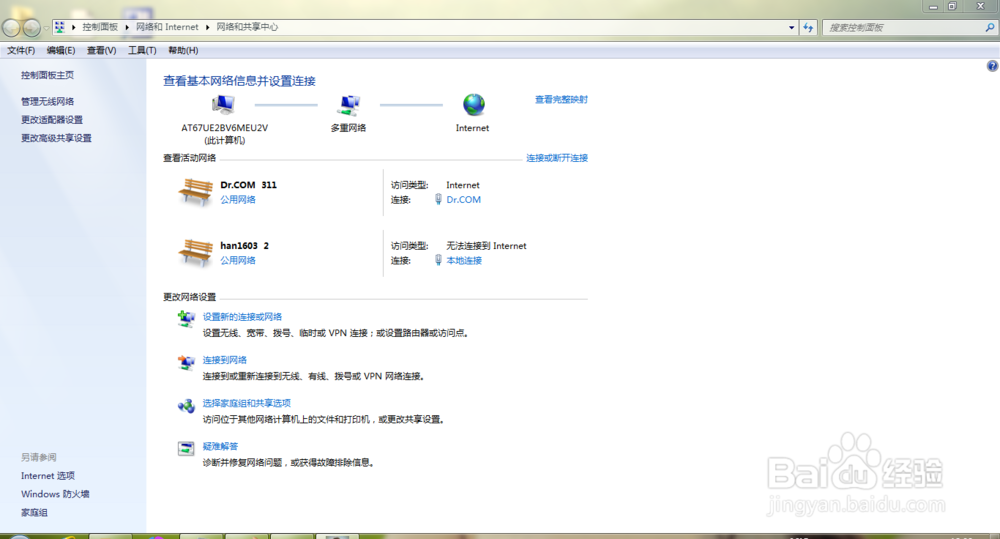1000x539 pixels.
Task: Click the 选择家庭组和共享选项 link
Action: tap(247, 404)
